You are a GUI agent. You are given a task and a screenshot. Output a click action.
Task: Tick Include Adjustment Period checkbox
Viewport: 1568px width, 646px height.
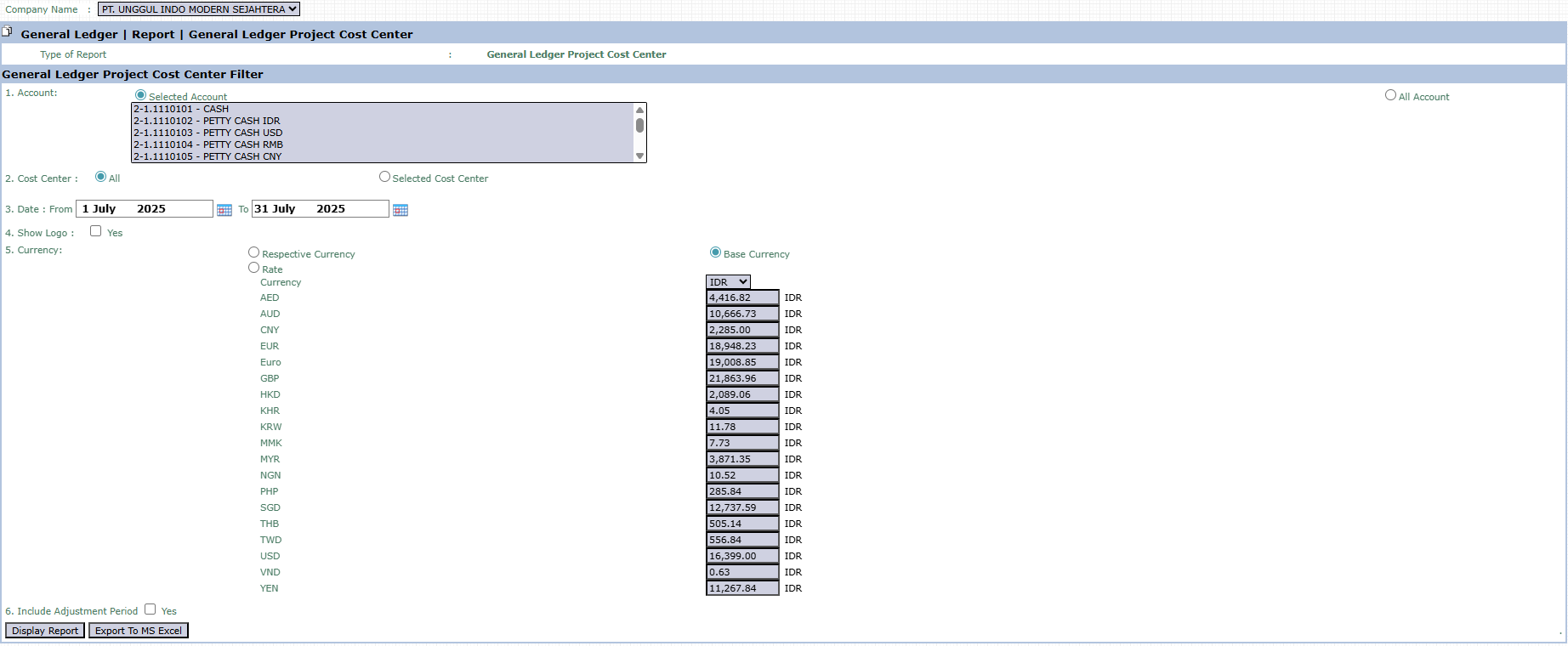point(151,609)
